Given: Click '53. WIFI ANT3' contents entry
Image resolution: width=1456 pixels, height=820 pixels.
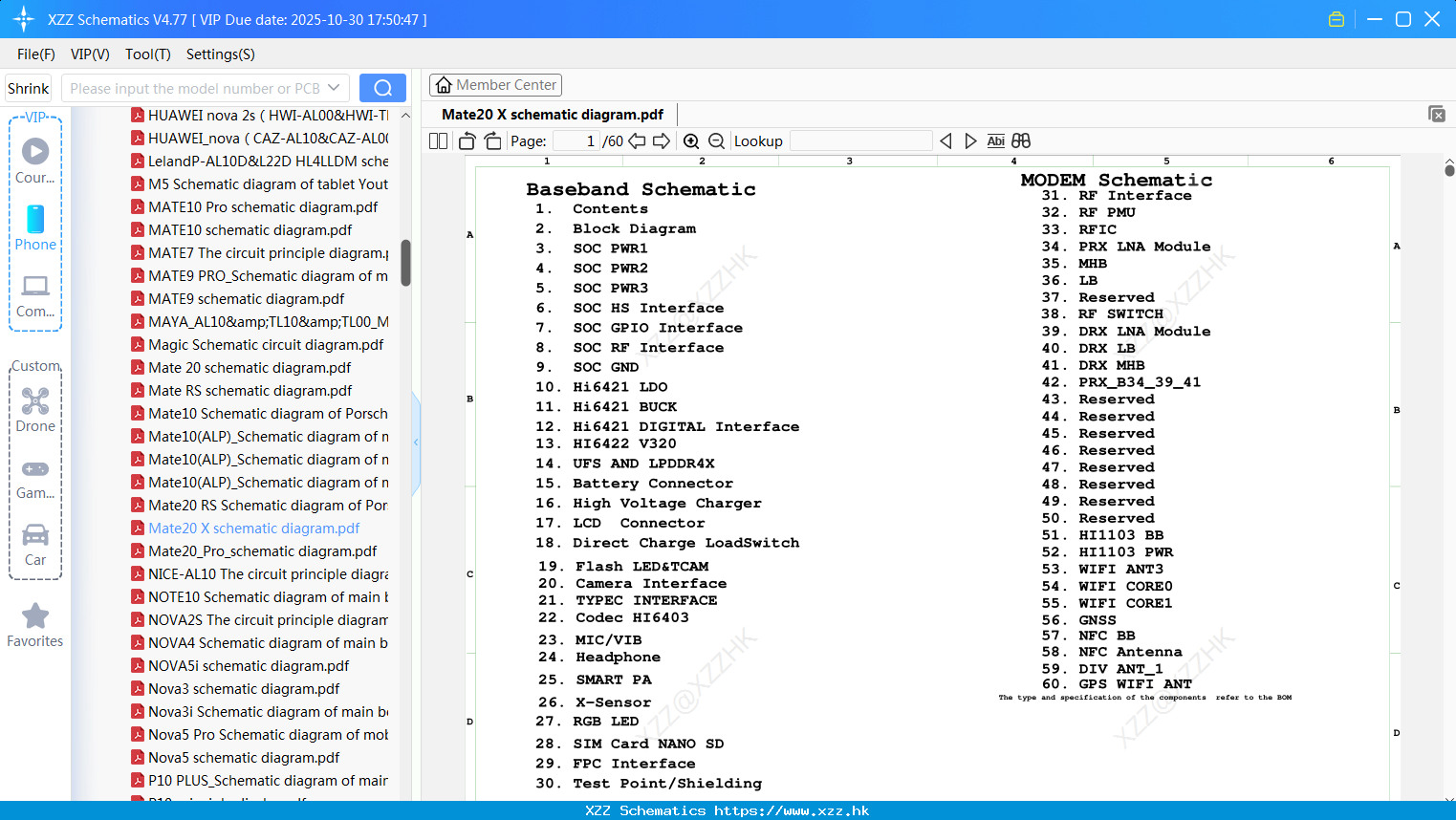Looking at the screenshot, I should [x=1103, y=569].
